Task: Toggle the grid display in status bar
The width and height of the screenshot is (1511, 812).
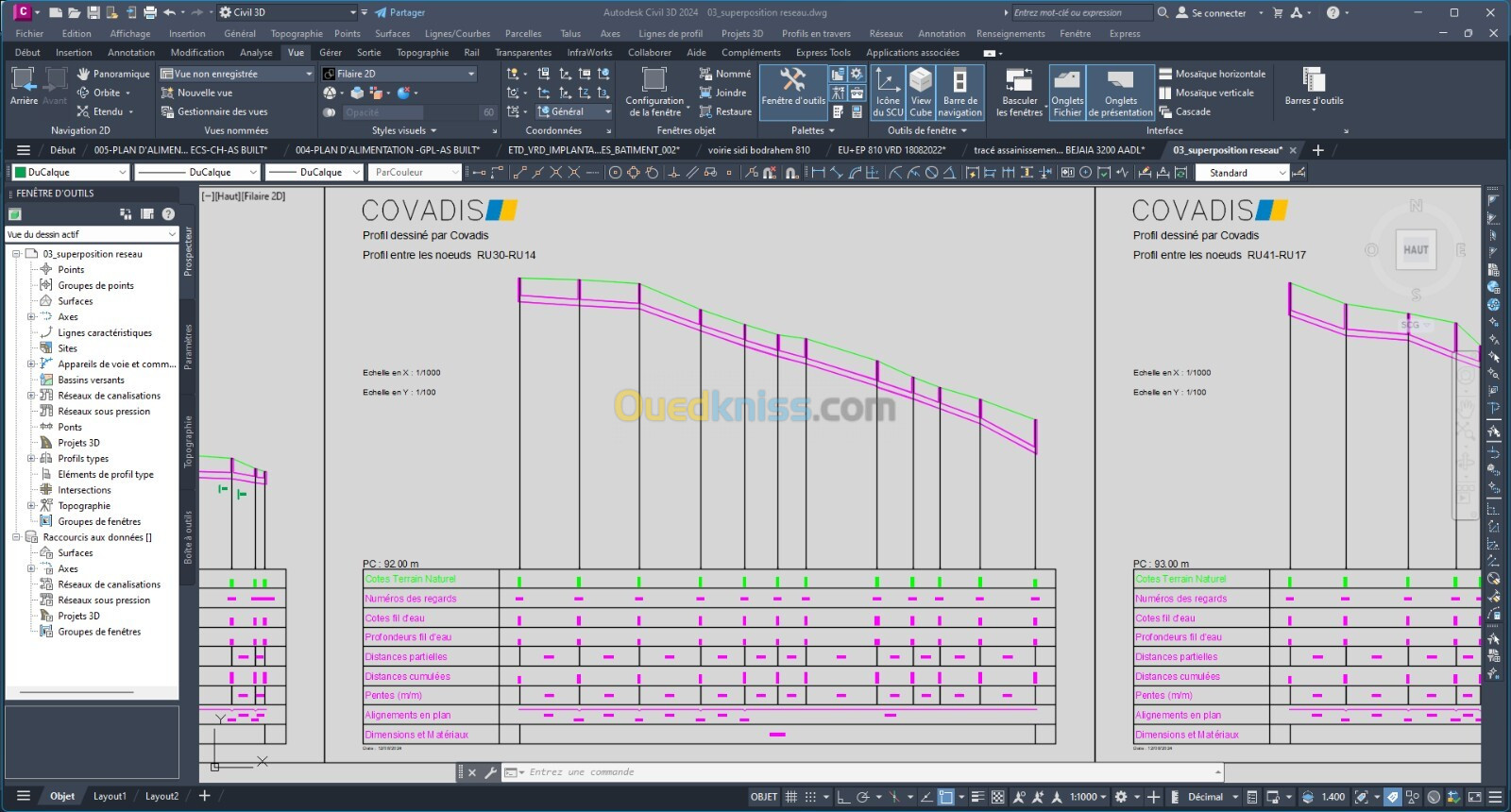Action: 791,797
